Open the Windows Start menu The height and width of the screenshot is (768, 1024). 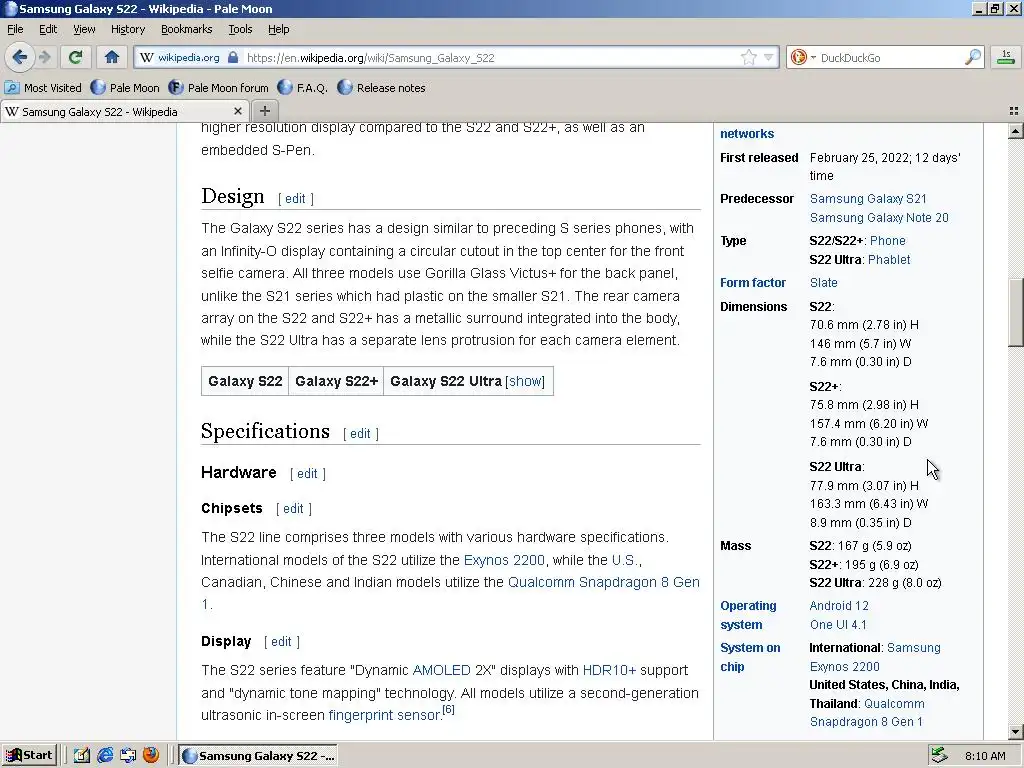click(29, 756)
